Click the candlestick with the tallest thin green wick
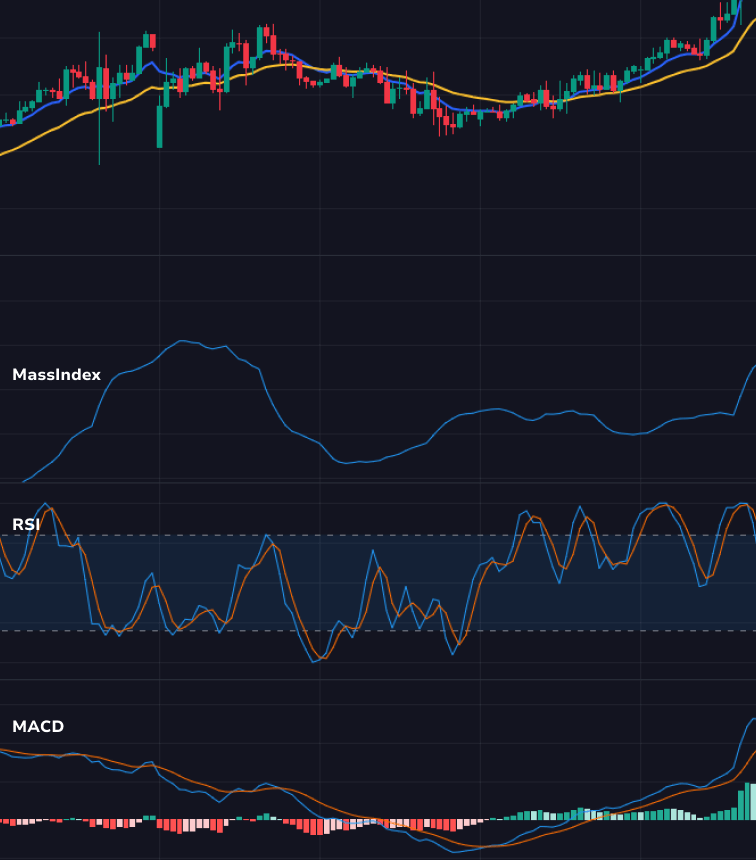 point(99,95)
